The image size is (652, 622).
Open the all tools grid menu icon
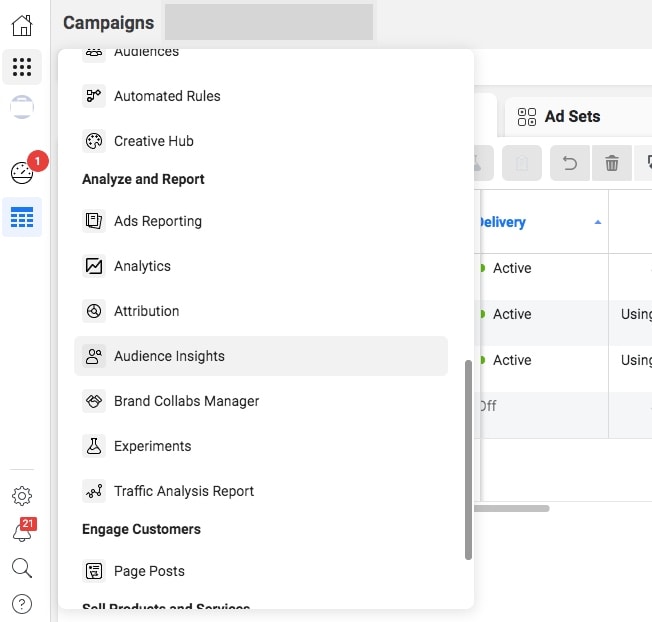22,67
